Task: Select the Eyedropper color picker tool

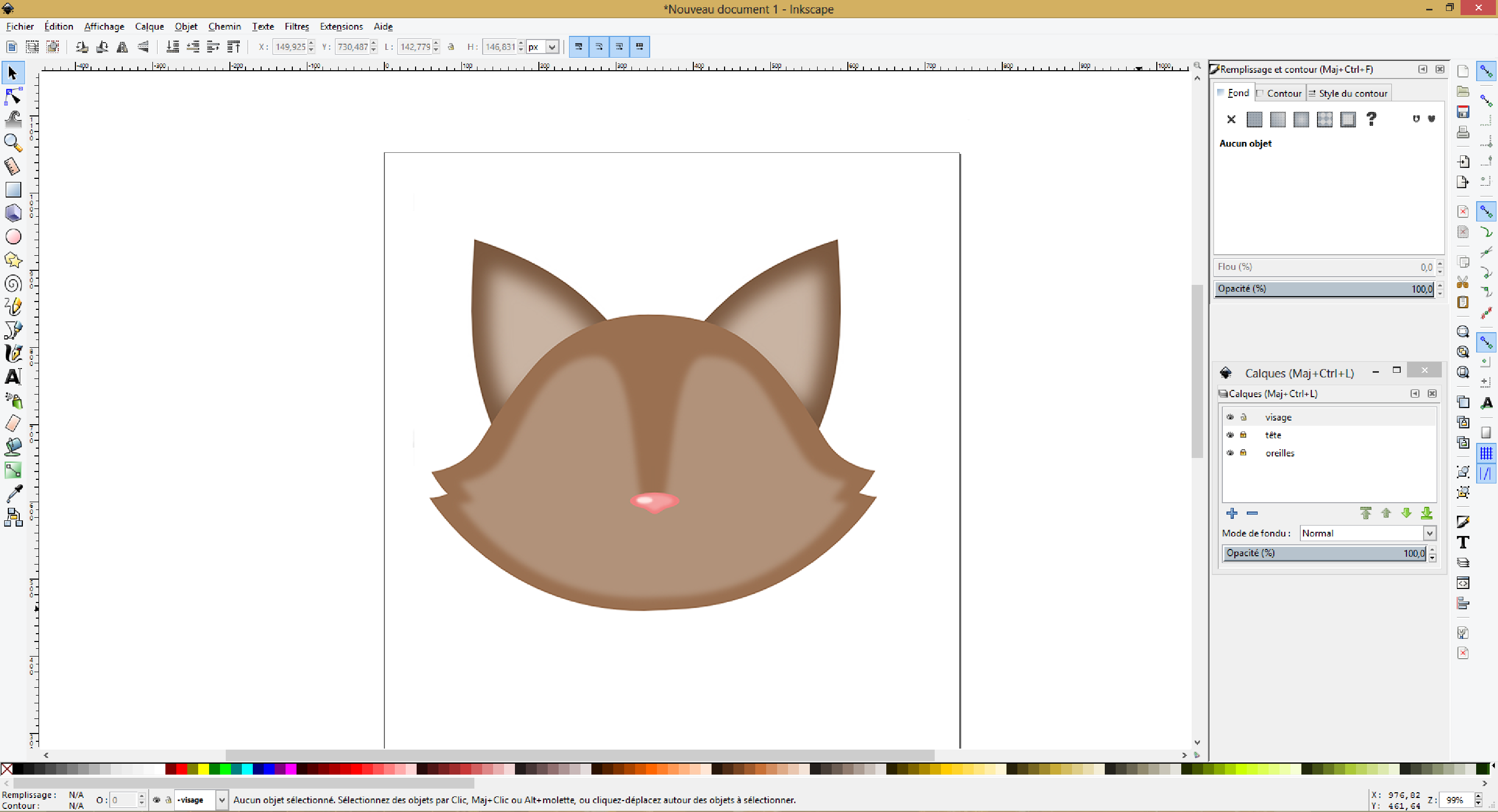Action: [x=13, y=493]
